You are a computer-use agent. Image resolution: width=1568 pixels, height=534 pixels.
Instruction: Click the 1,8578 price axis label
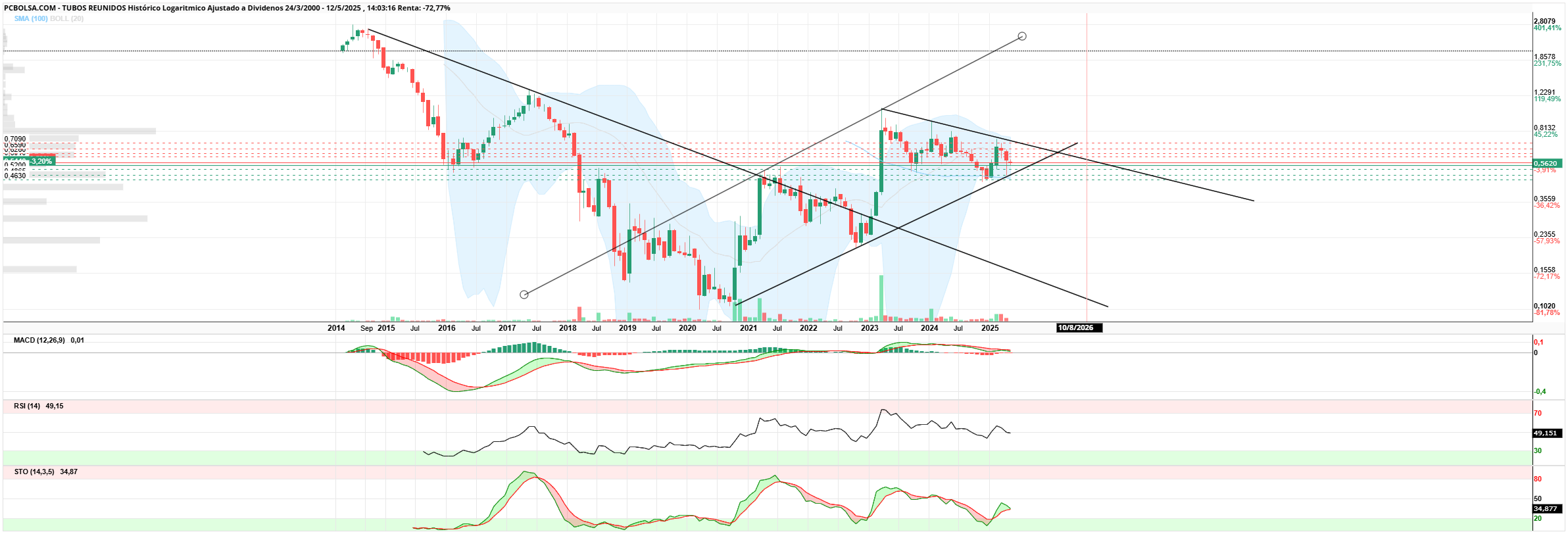1545,57
